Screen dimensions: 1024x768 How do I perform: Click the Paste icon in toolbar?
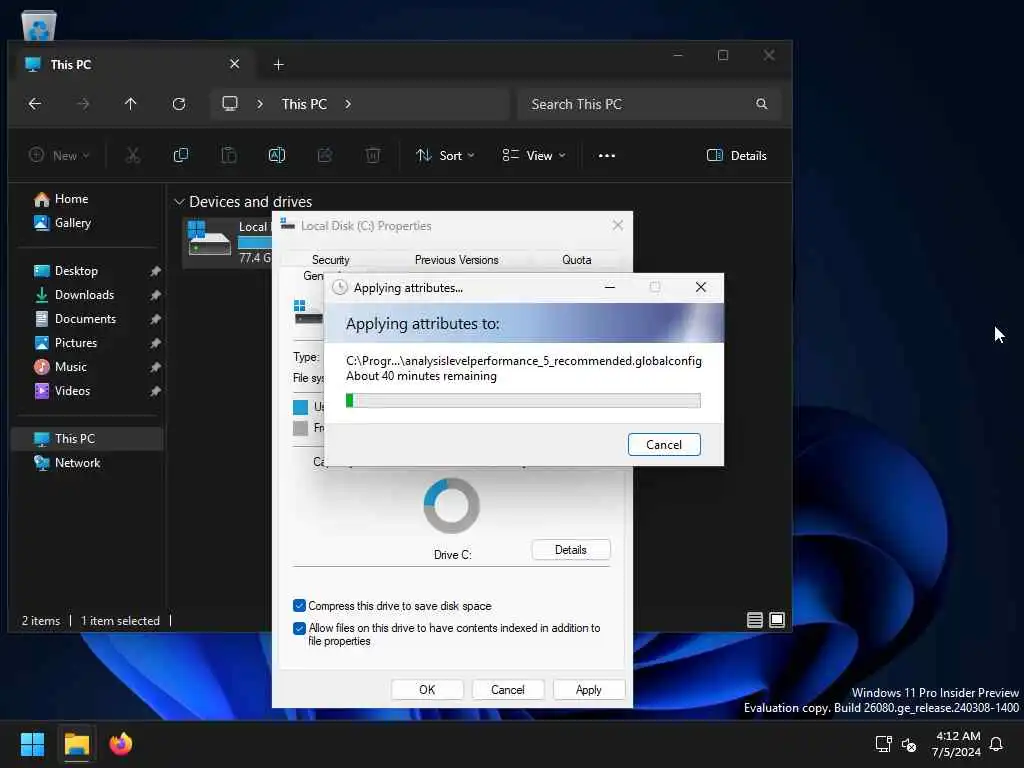pos(229,155)
